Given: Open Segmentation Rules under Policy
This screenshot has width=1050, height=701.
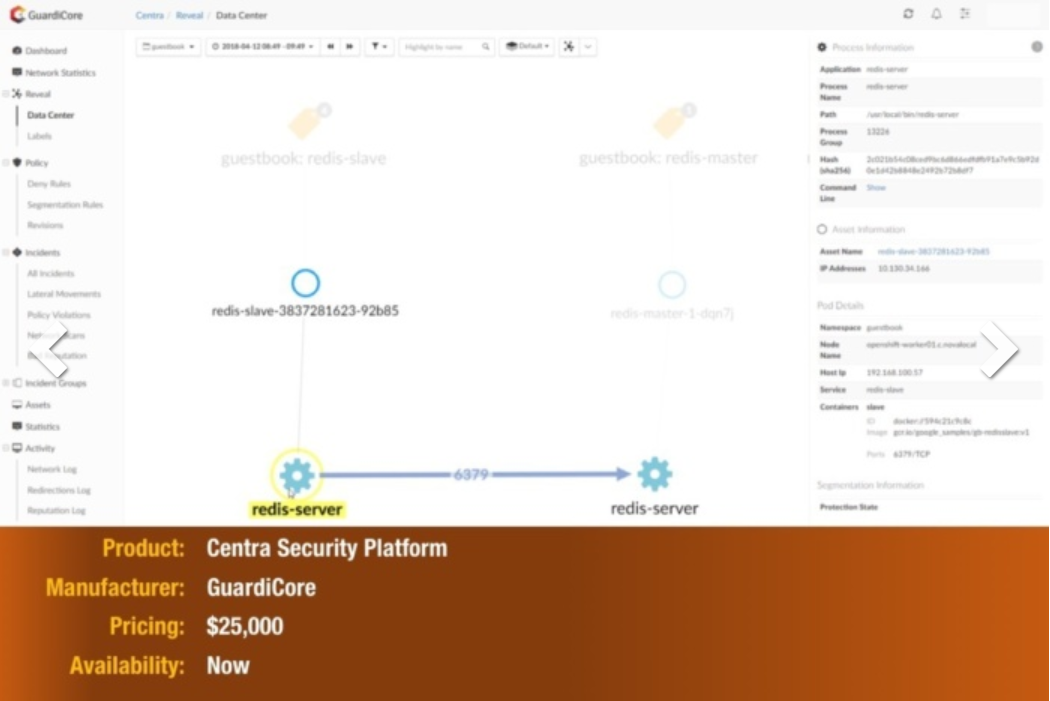Looking at the screenshot, I should [65, 205].
